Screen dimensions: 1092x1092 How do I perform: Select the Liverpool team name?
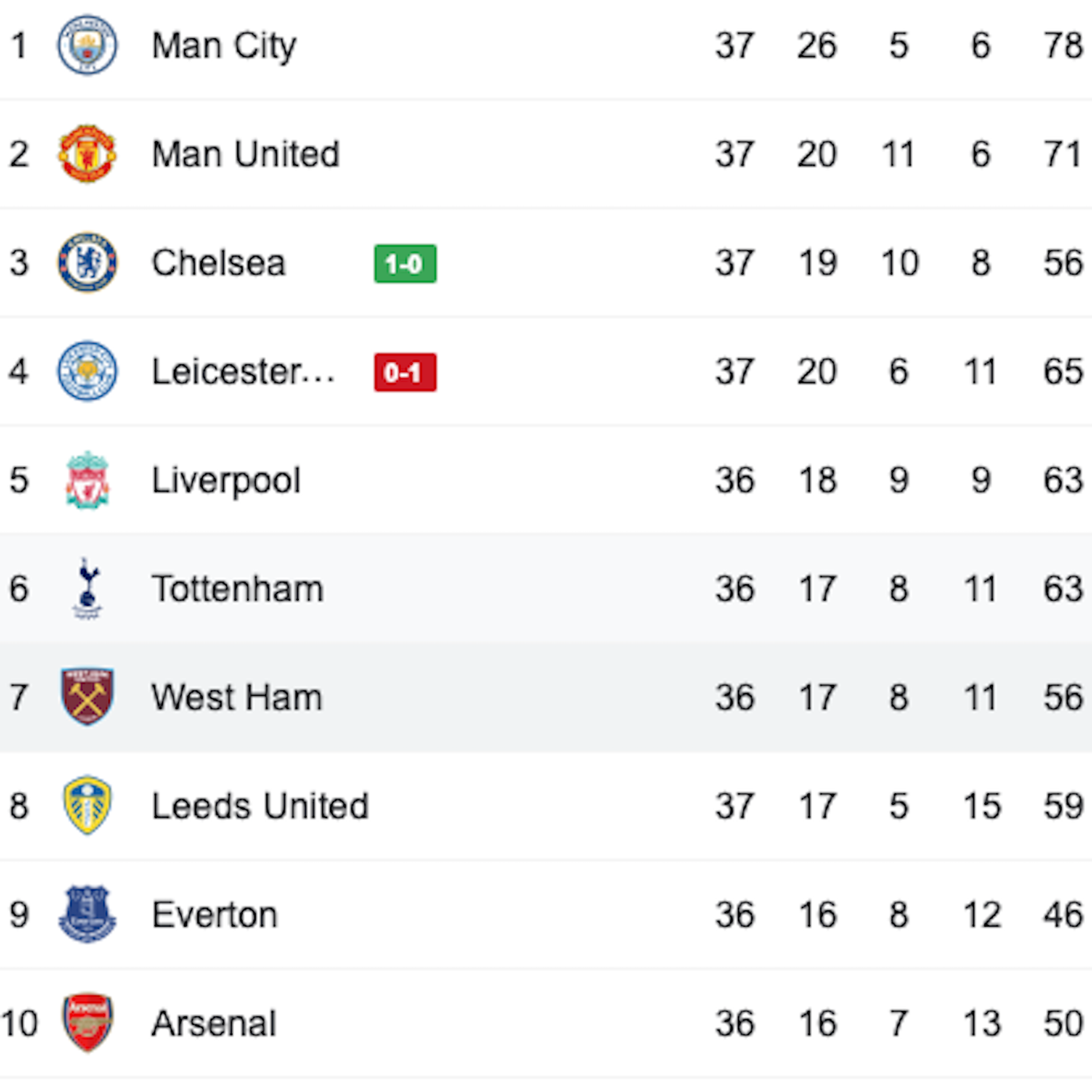click(226, 480)
